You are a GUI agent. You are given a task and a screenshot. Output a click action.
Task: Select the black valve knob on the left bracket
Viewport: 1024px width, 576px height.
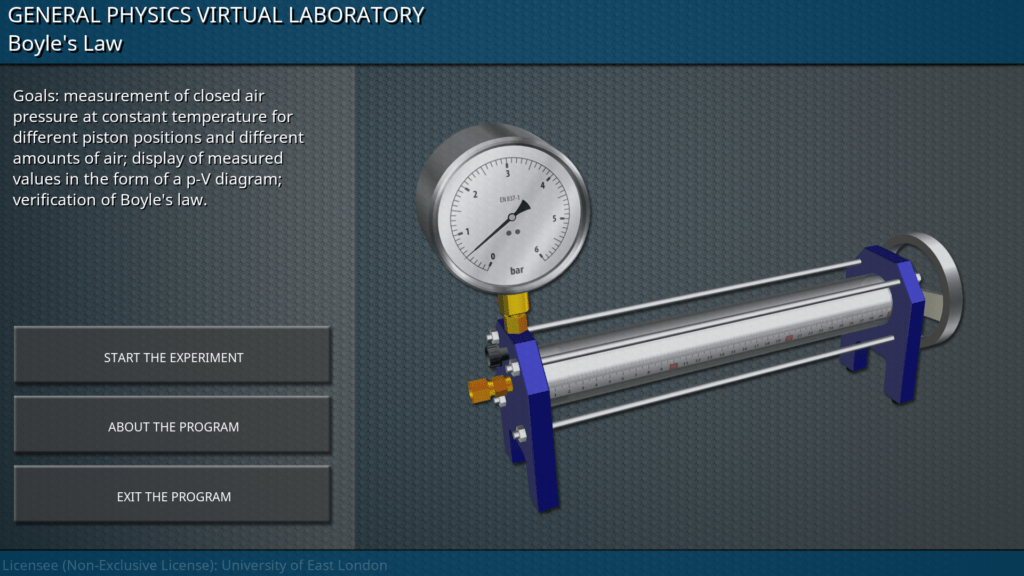(x=494, y=355)
